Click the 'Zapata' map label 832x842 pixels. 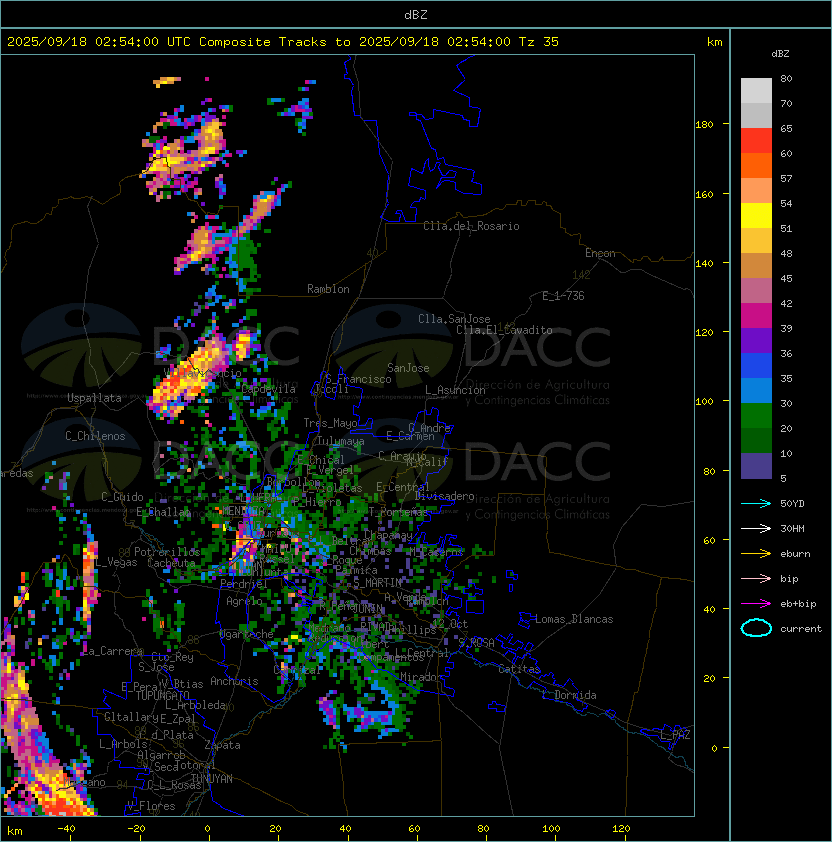click(222, 745)
